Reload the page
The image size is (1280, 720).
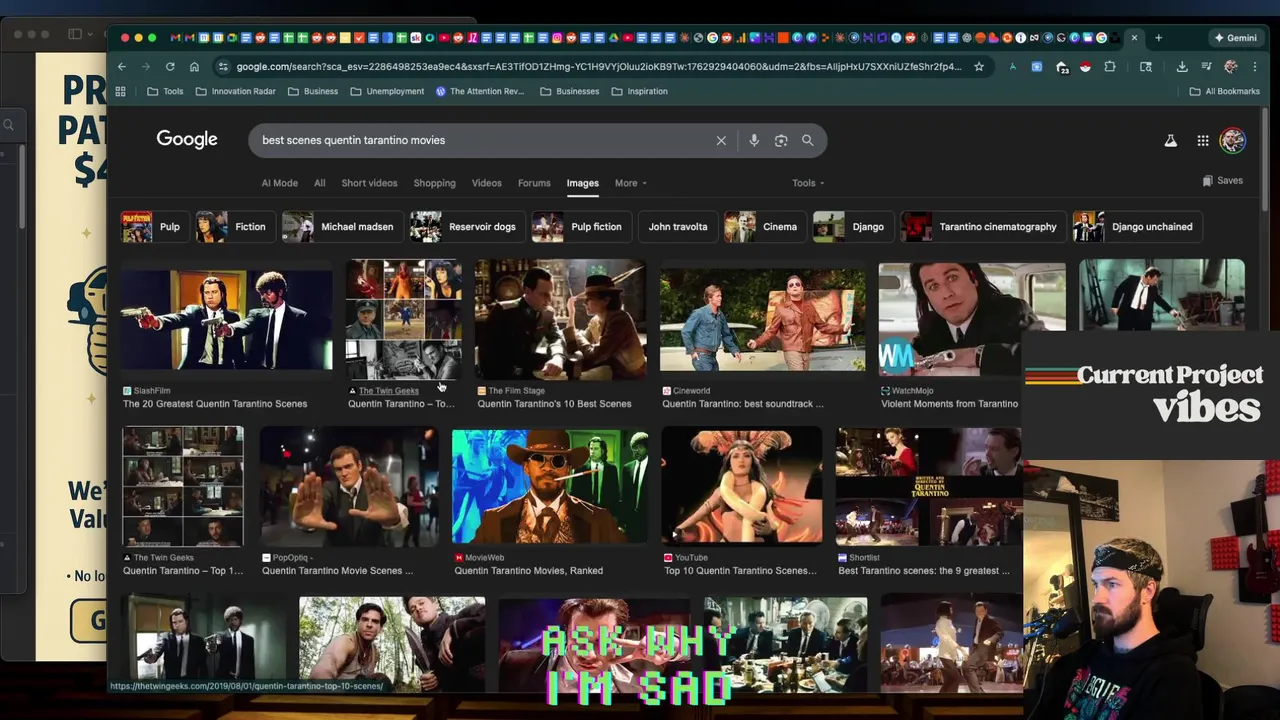point(170,67)
